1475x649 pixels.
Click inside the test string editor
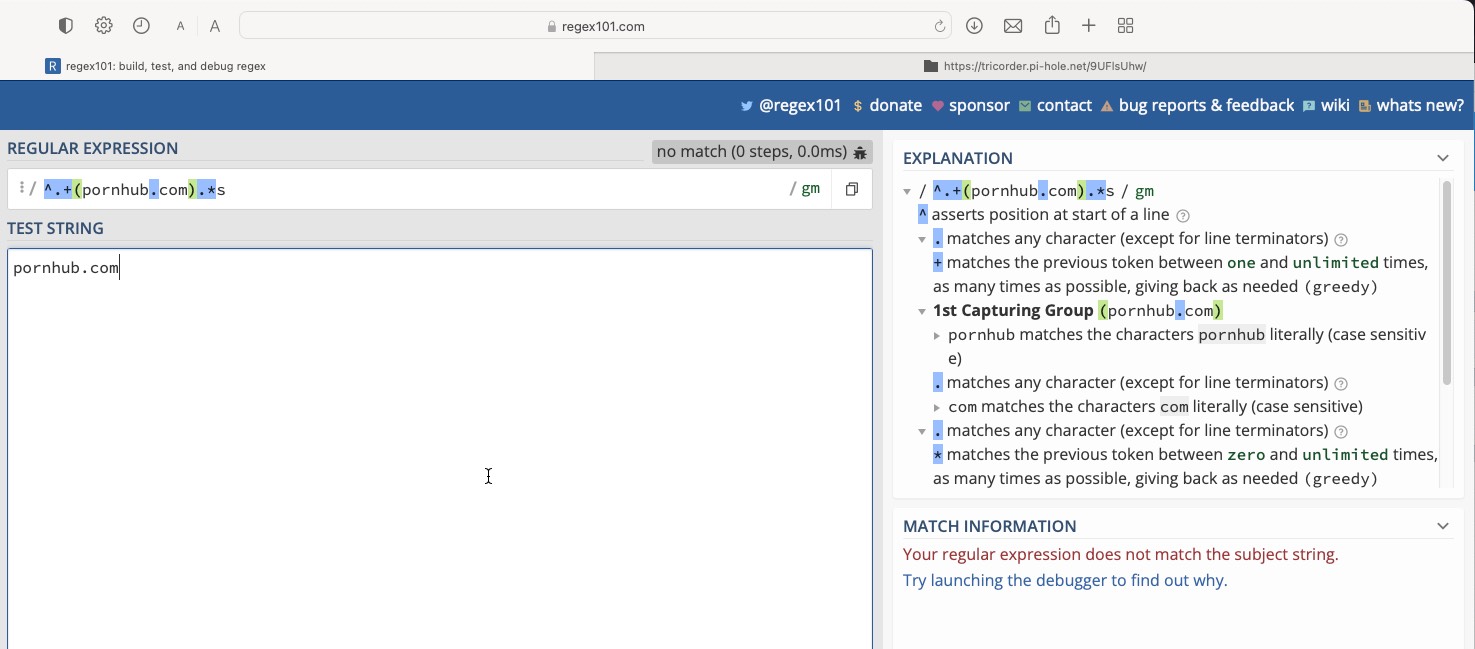440,448
